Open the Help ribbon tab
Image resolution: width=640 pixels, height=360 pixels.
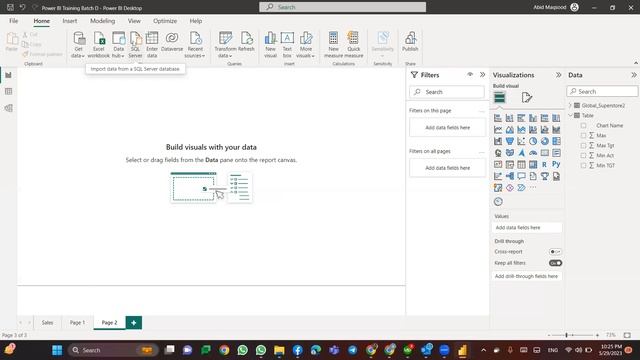[196, 21]
